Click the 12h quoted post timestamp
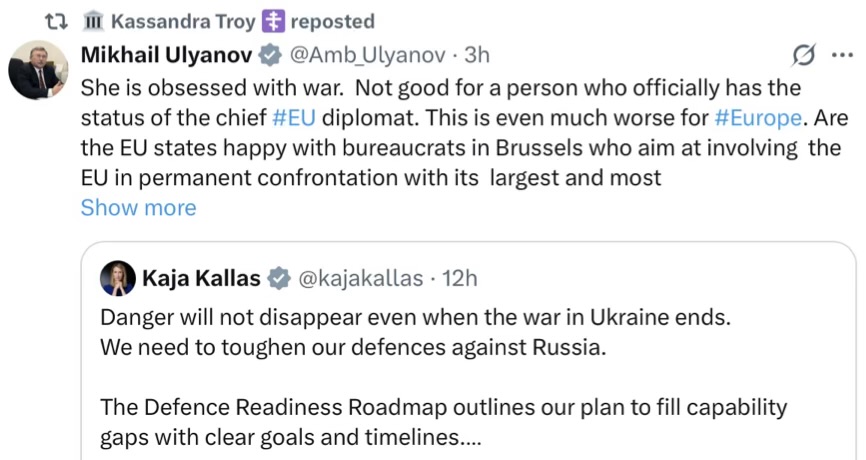This screenshot has height=460, width=866. [460, 277]
